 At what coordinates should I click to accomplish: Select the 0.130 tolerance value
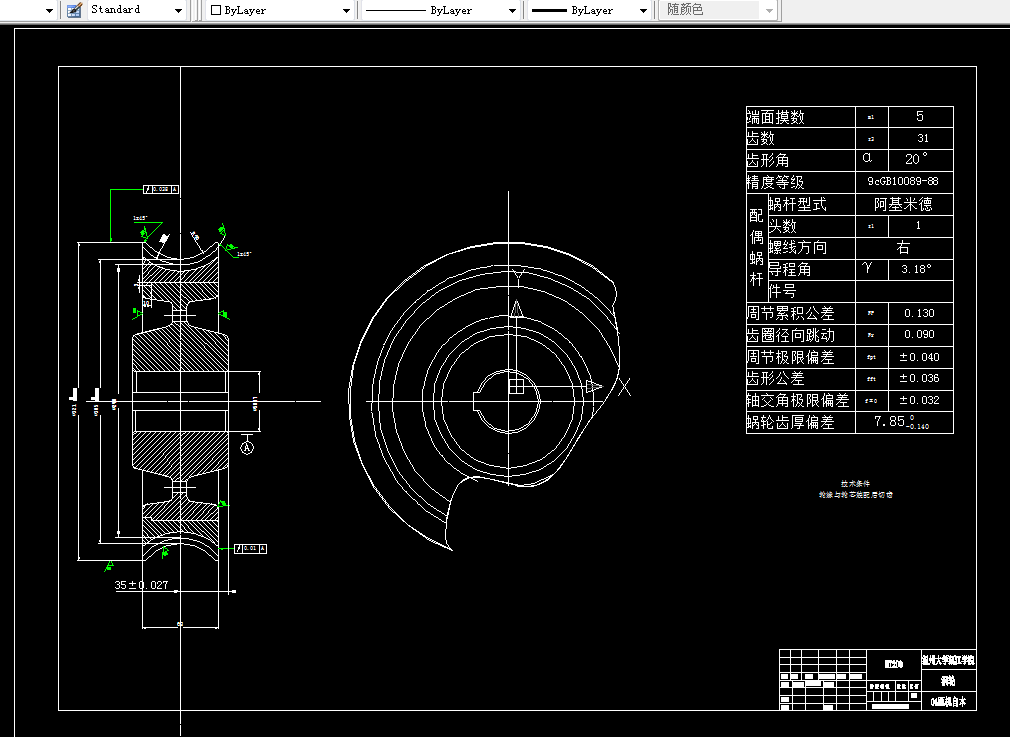tap(919, 313)
